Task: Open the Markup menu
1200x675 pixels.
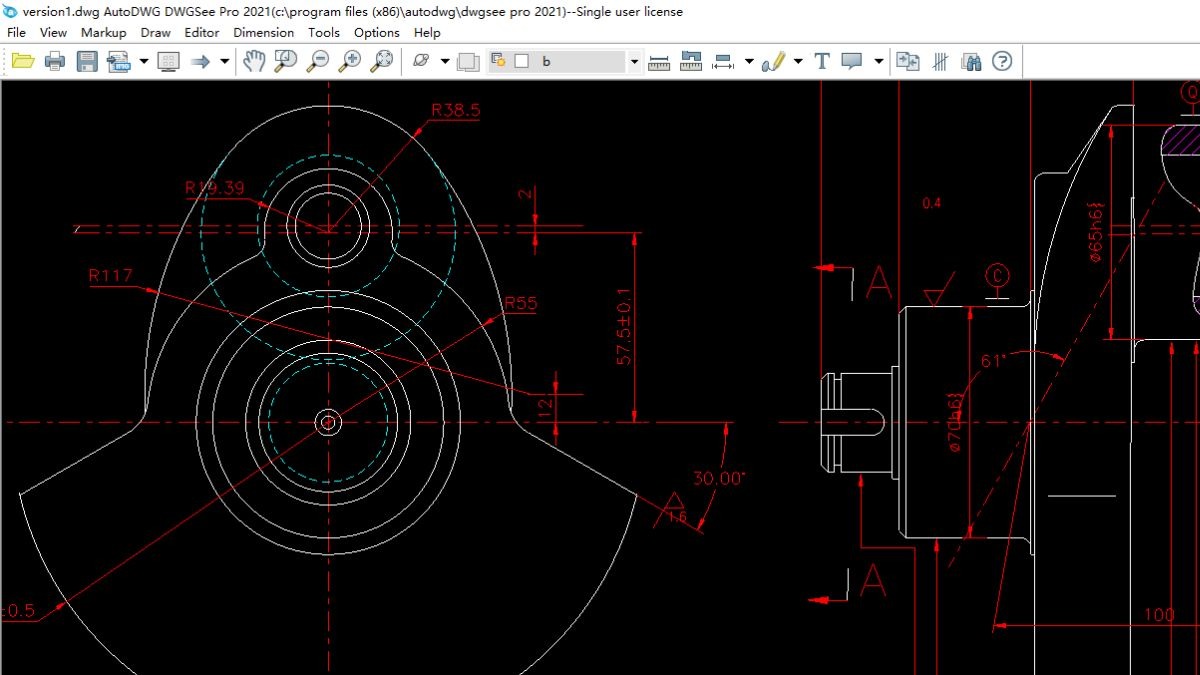Action: click(x=103, y=32)
